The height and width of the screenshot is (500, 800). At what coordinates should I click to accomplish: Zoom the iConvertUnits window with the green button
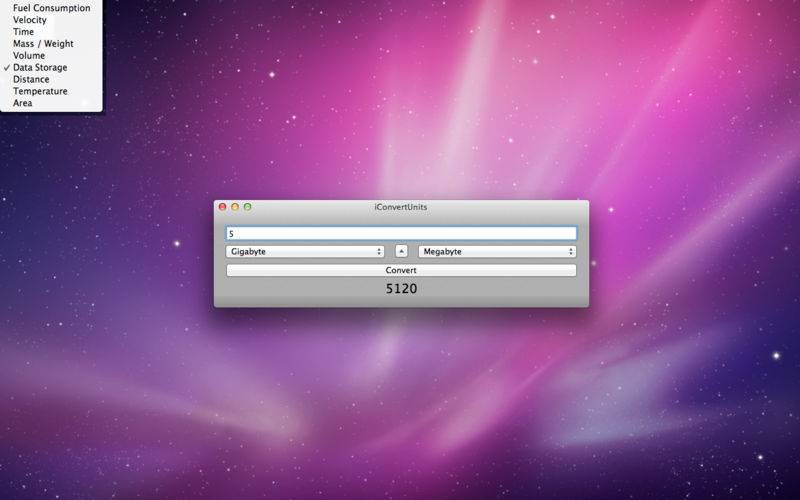click(x=247, y=207)
